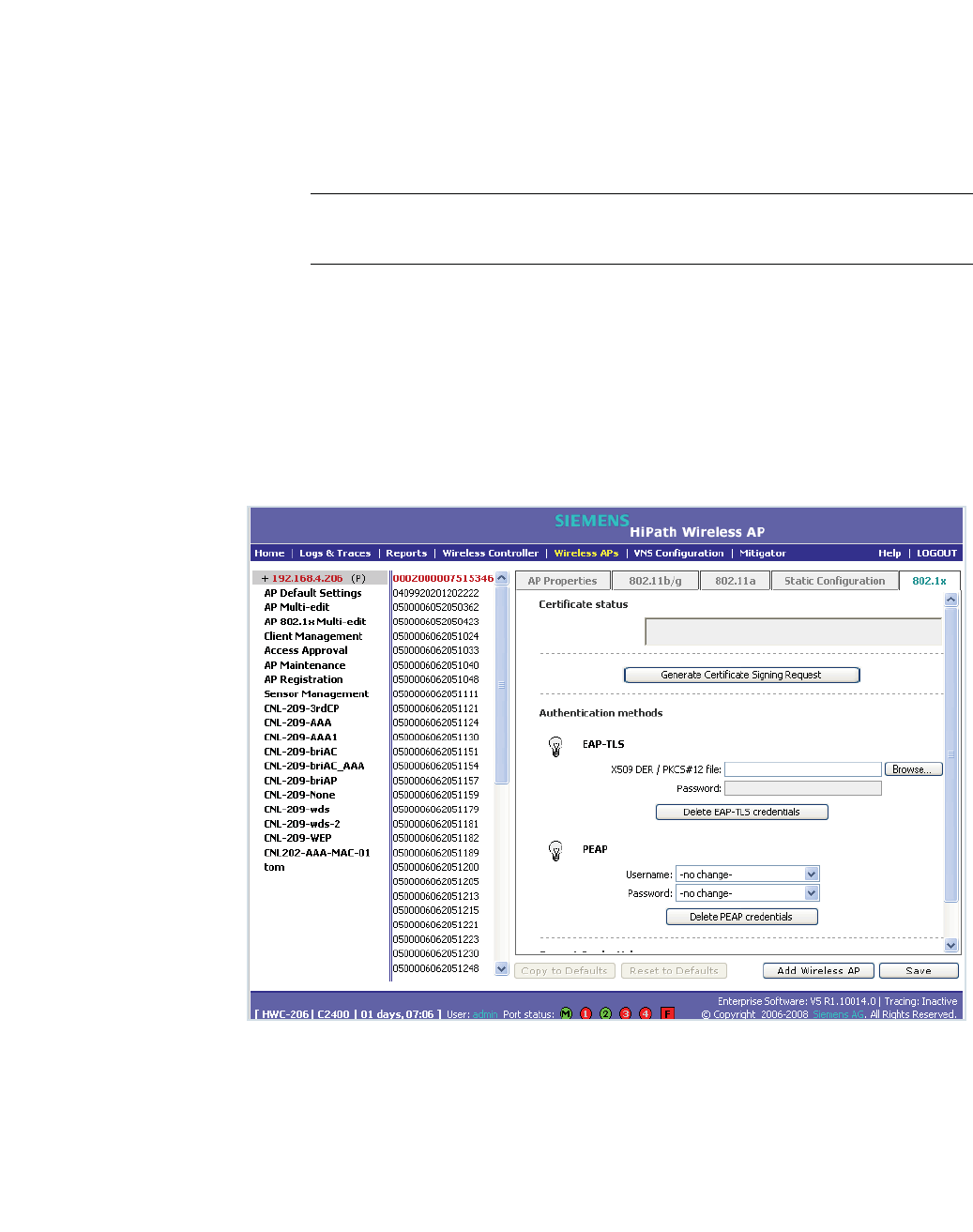Screen dimensions: 973x1232
Task: Switch to the AP Properties tab
Action: (x=563, y=581)
